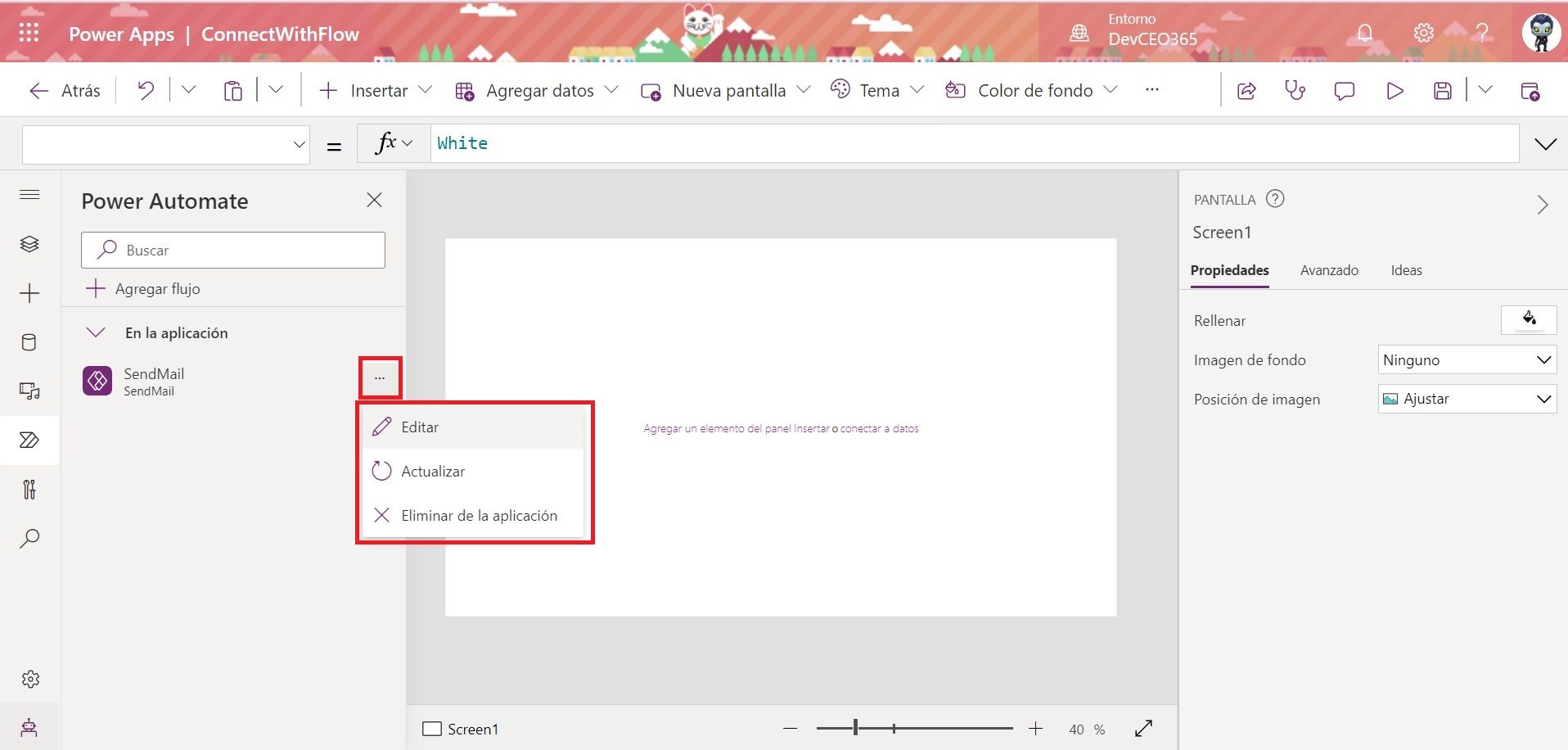
Task: Expand the formula bar chevron
Action: [x=1545, y=144]
